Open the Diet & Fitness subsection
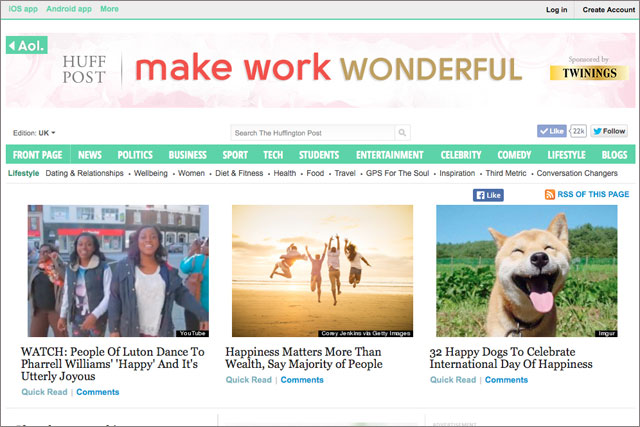This screenshot has height=427, width=640. 239,173
